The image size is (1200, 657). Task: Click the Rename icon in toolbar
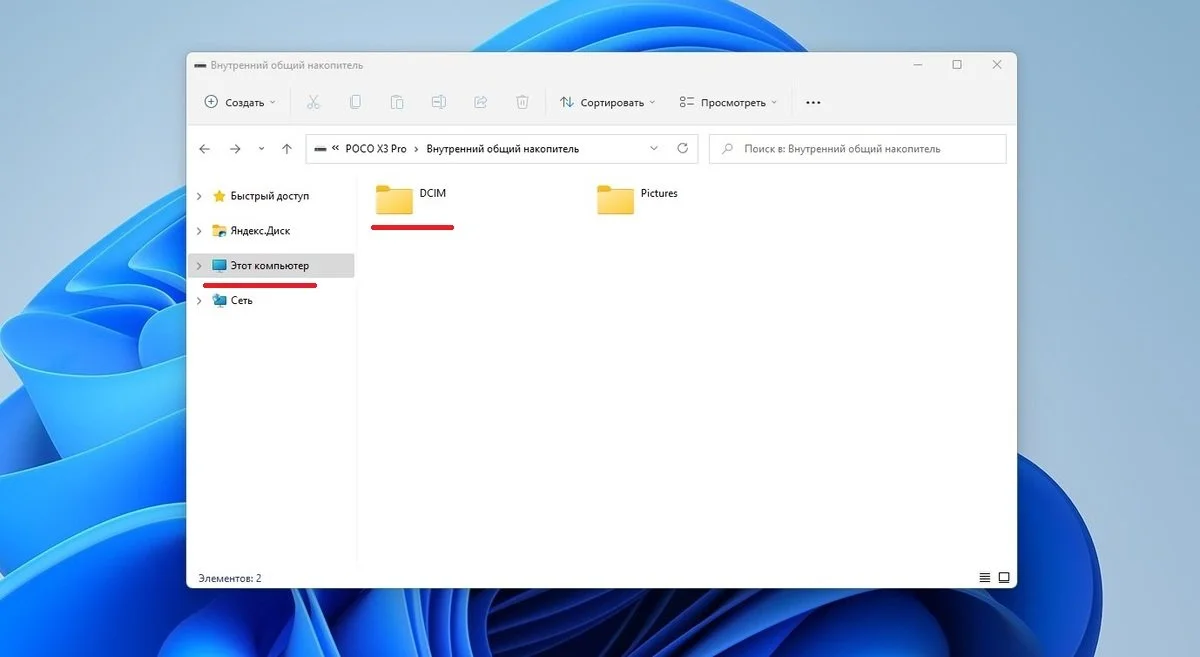pos(438,102)
